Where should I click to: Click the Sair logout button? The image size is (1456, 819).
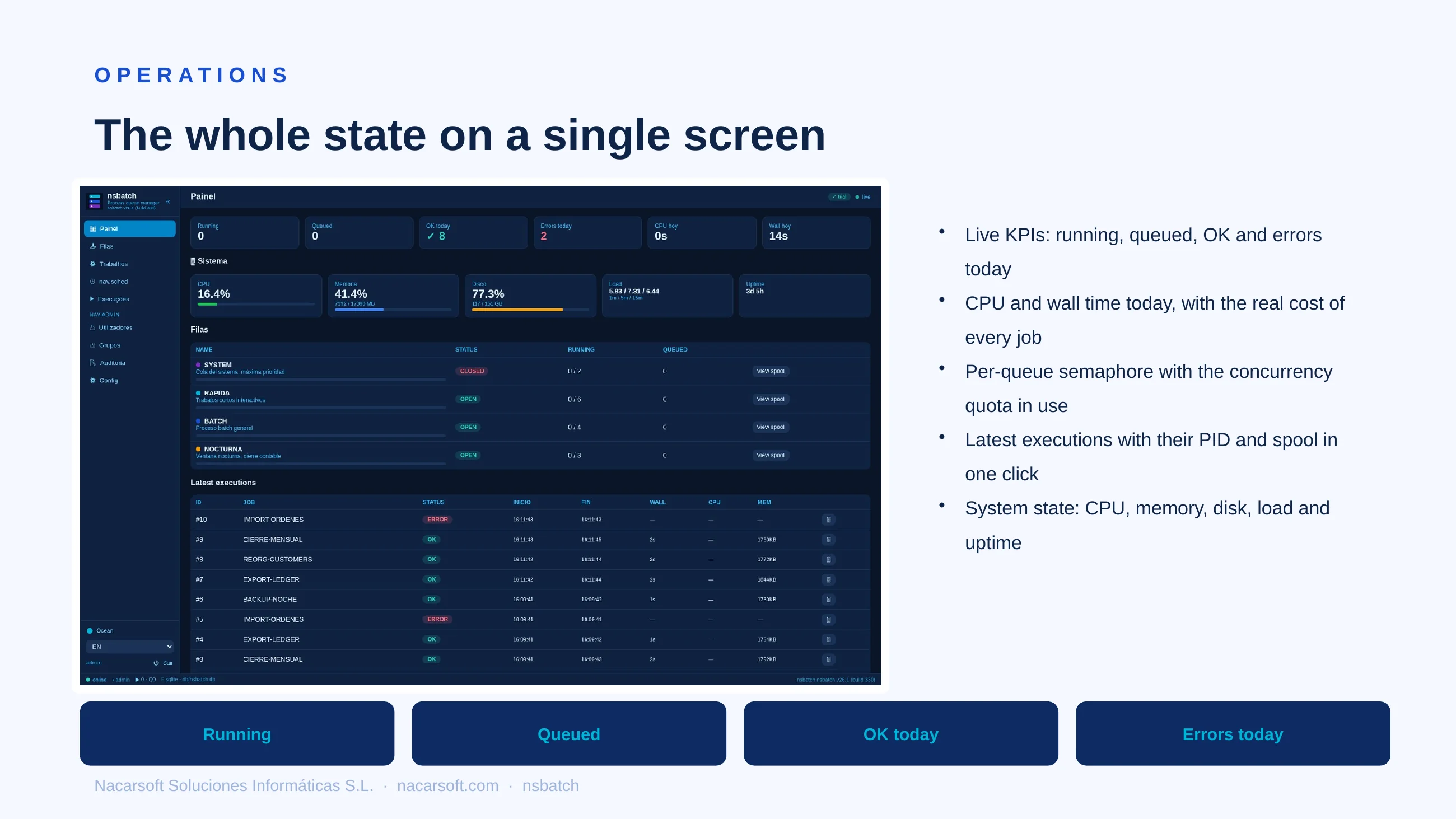coord(164,663)
